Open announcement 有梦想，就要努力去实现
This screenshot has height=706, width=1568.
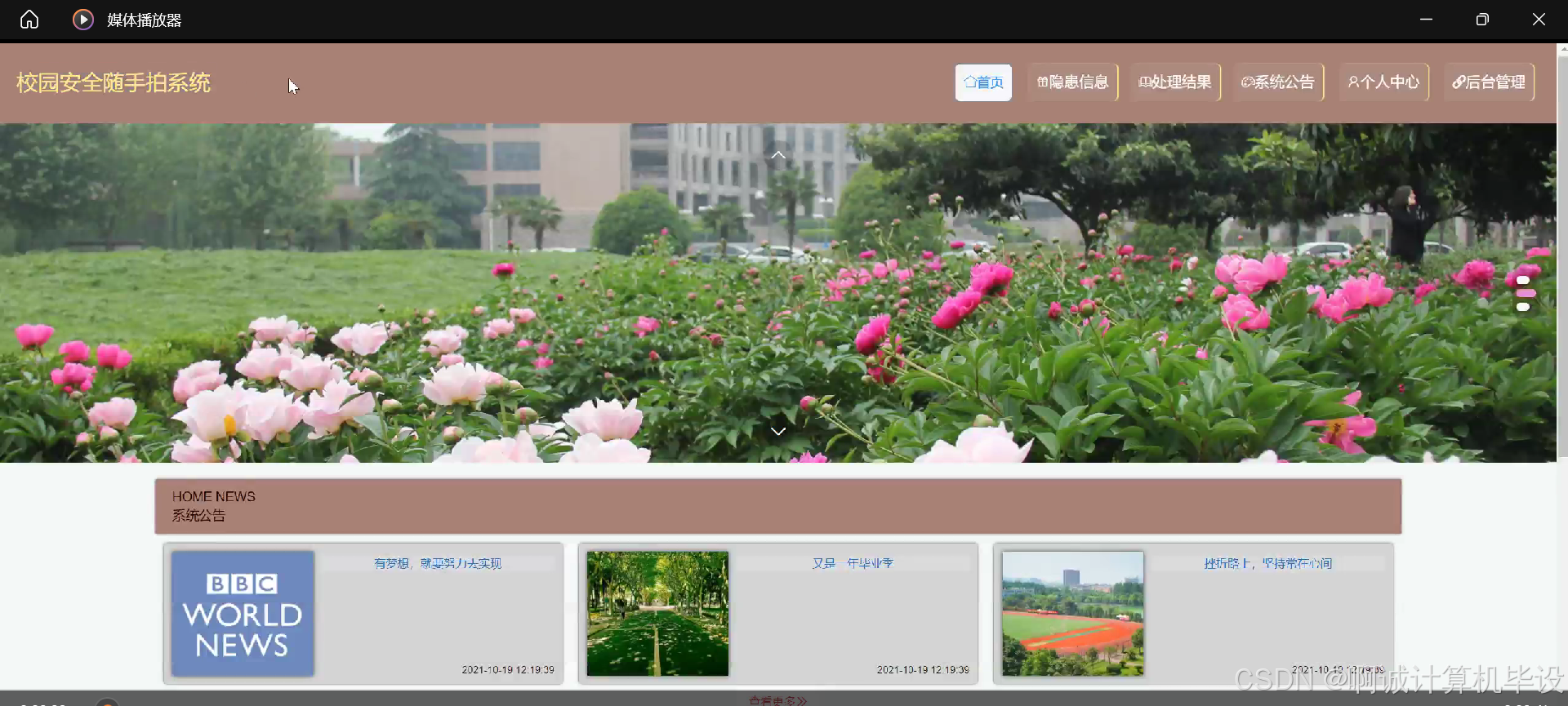click(438, 563)
